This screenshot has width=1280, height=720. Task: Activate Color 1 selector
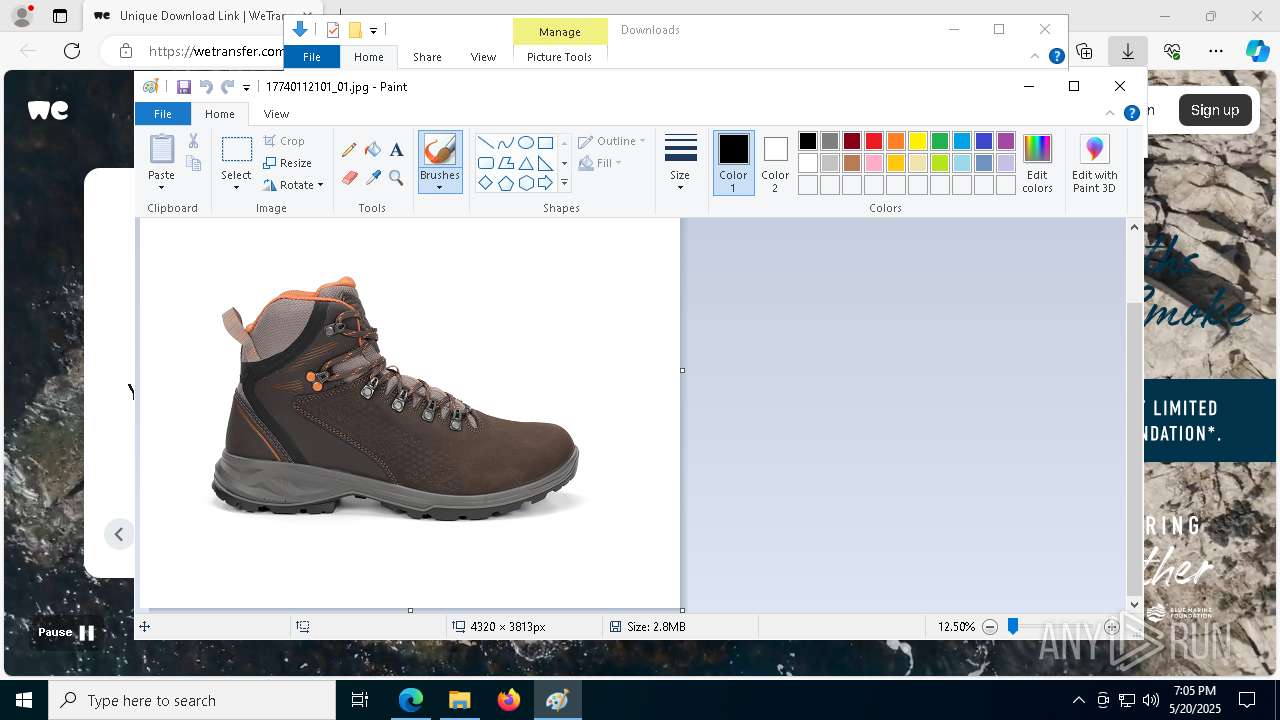click(x=733, y=163)
